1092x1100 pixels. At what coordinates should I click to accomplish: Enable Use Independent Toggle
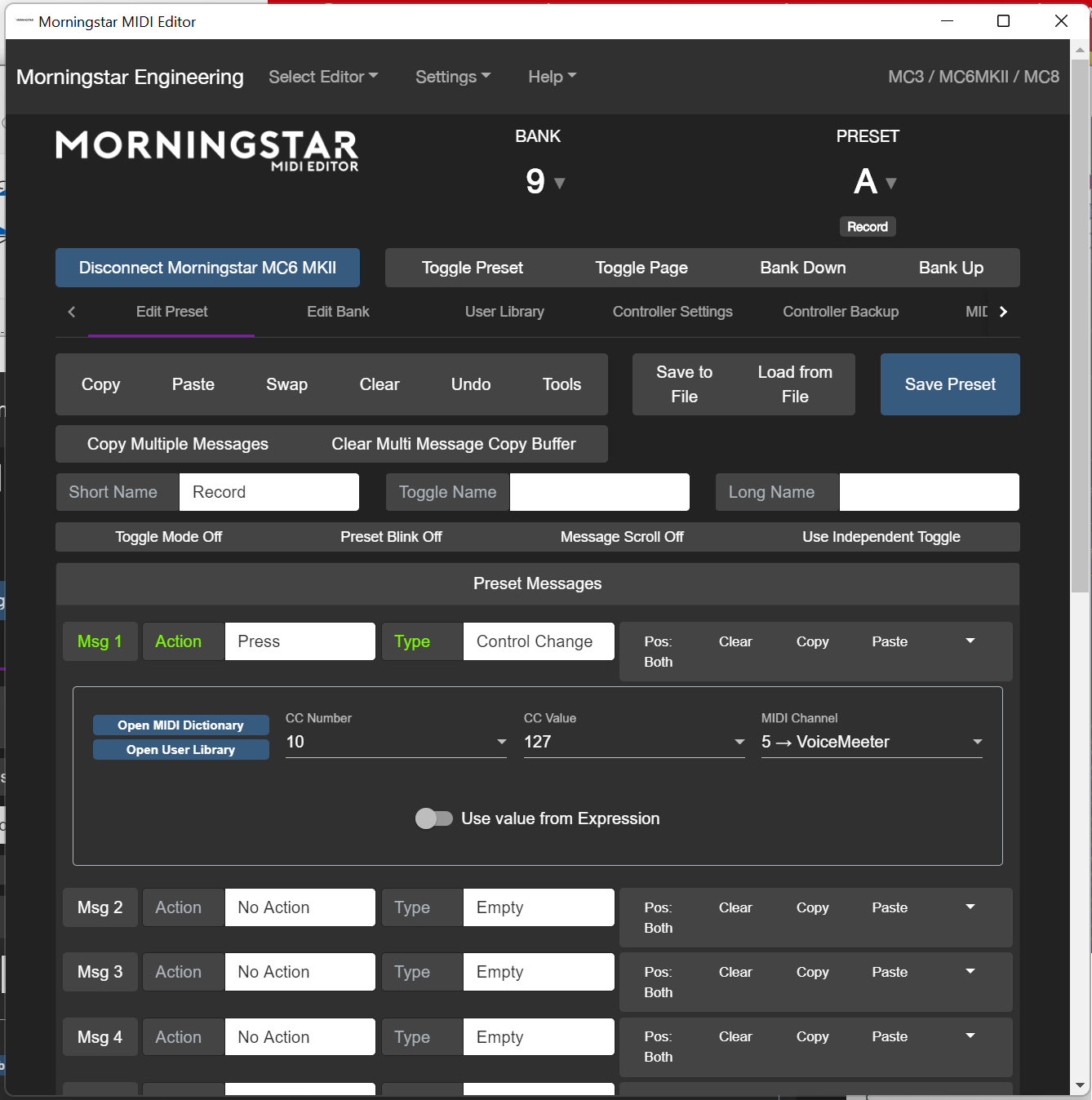coord(881,537)
